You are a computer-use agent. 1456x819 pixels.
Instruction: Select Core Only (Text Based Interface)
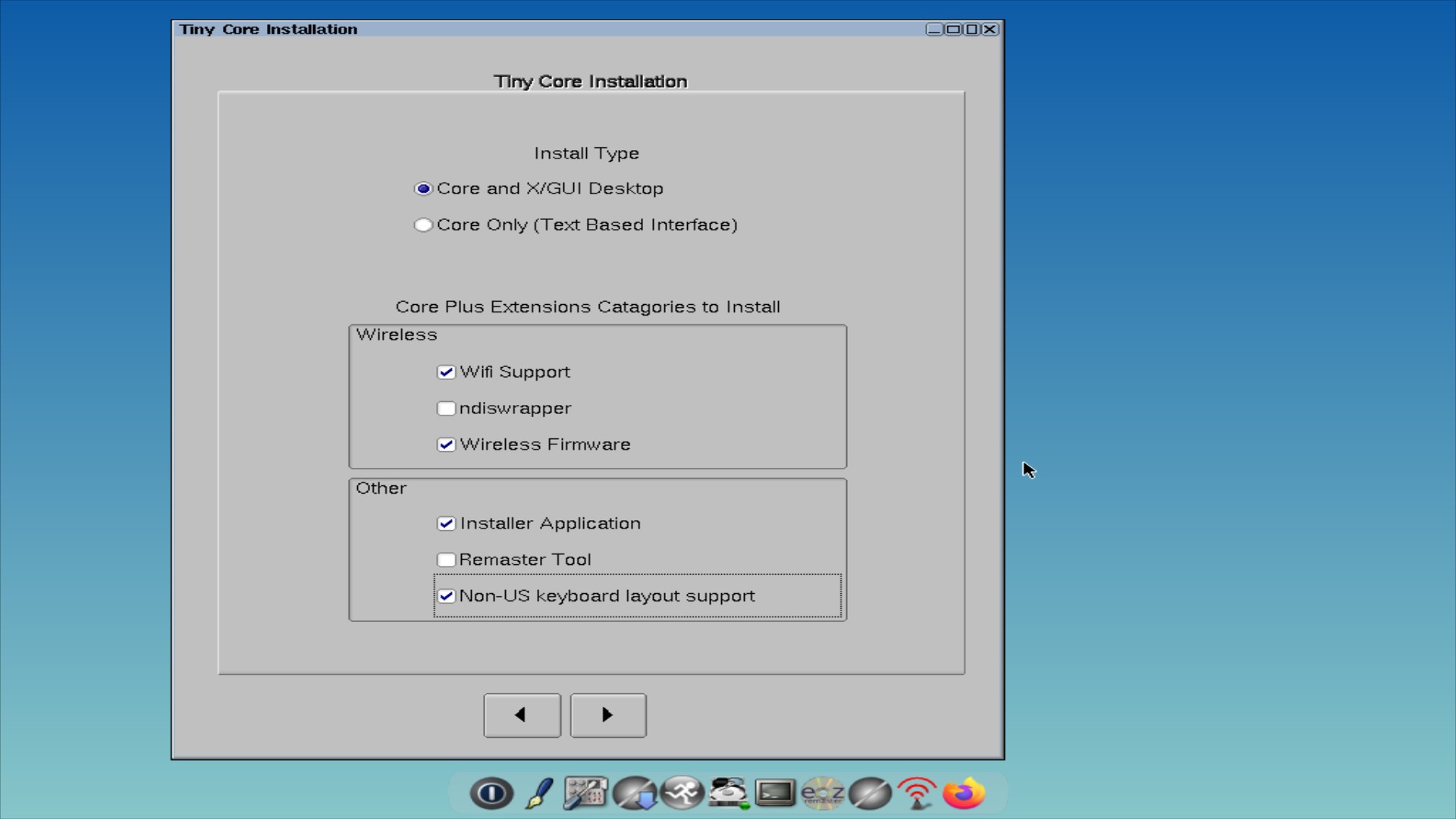423,224
